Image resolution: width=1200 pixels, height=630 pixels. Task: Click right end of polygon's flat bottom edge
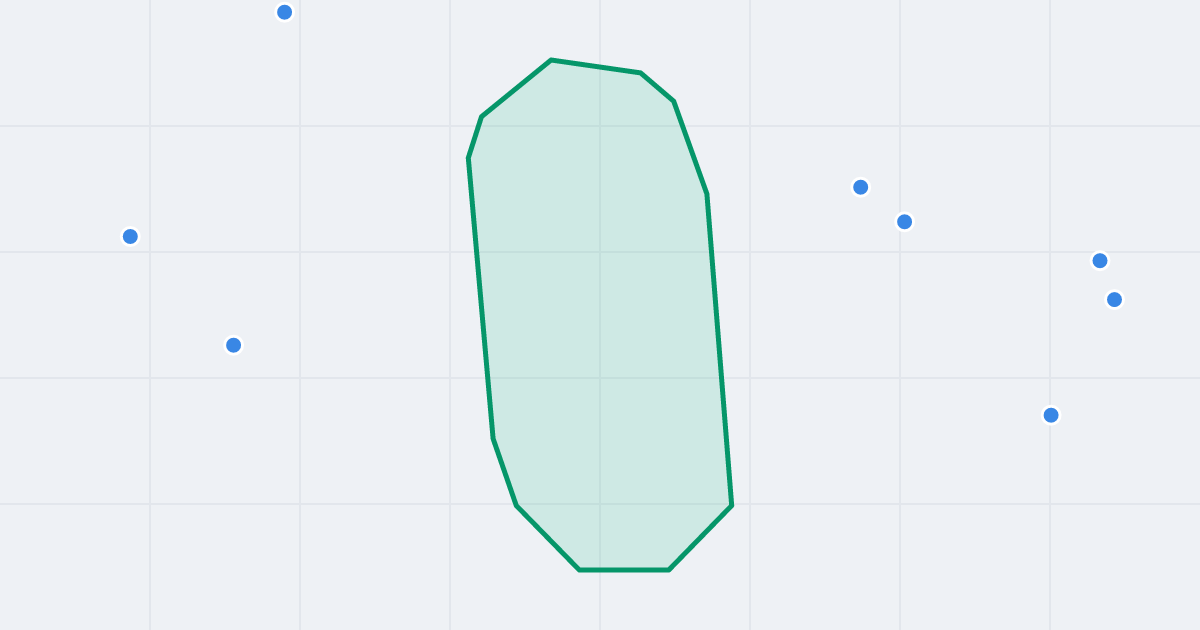(668, 570)
